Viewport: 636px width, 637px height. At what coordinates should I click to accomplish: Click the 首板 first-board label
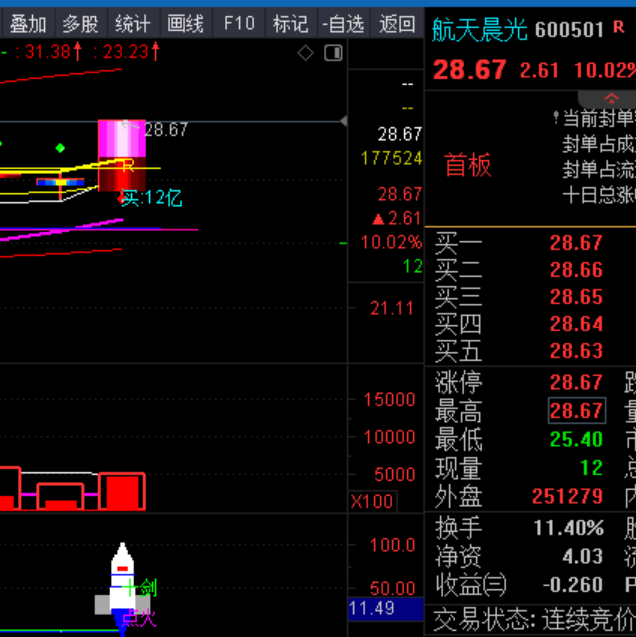pos(468,165)
